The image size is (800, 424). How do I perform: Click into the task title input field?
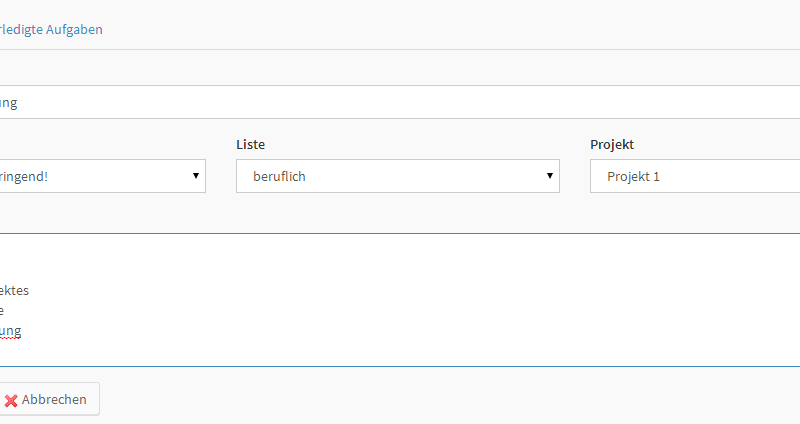400,102
